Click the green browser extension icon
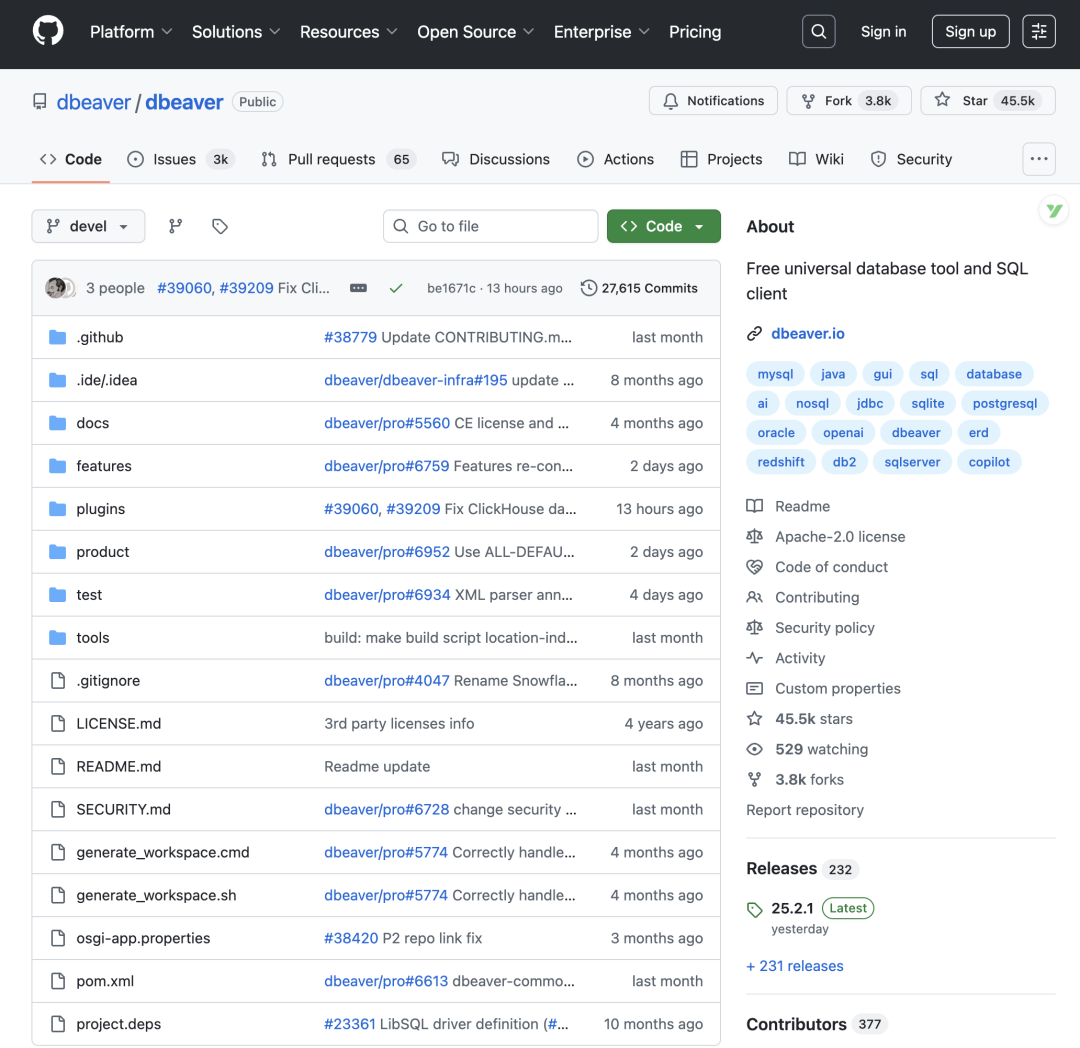This screenshot has height=1048, width=1080. click(x=1054, y=211)
